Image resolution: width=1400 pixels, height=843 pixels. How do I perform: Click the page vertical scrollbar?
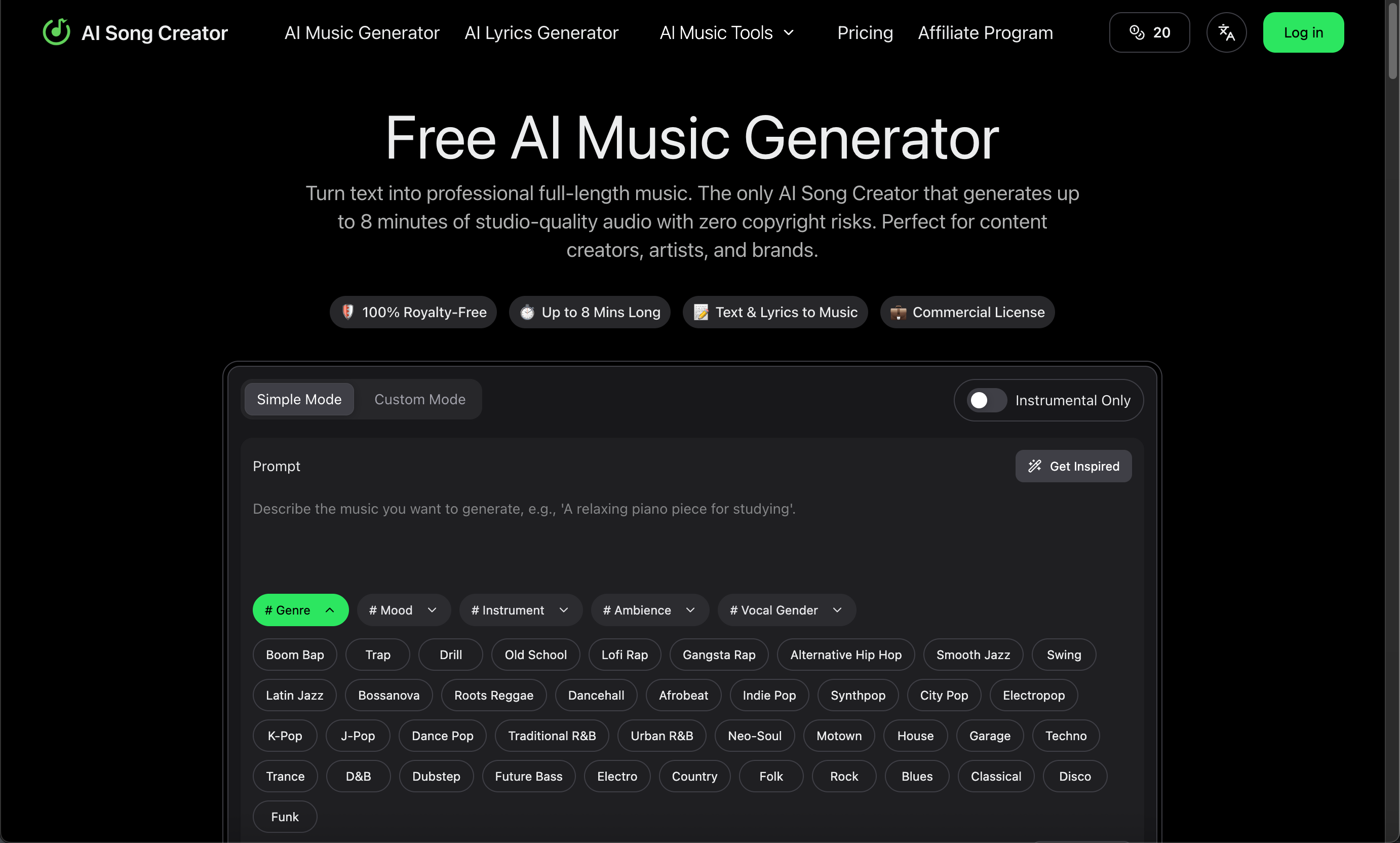coord(1392,41)
